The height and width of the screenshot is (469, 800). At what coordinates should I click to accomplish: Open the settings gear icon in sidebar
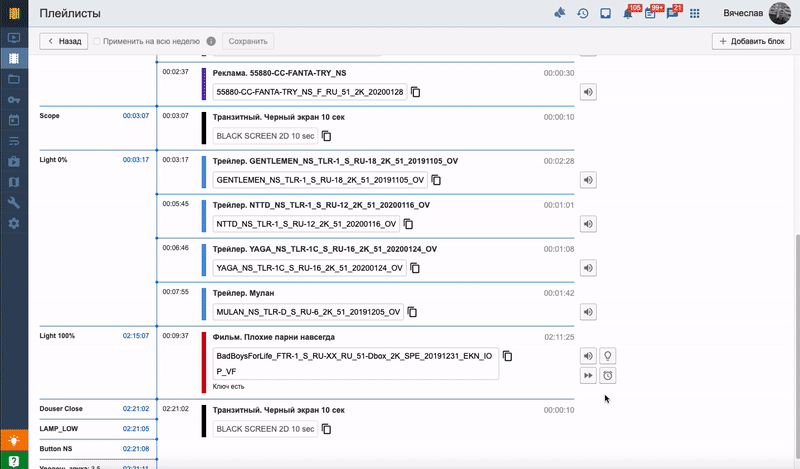[14, 224]
